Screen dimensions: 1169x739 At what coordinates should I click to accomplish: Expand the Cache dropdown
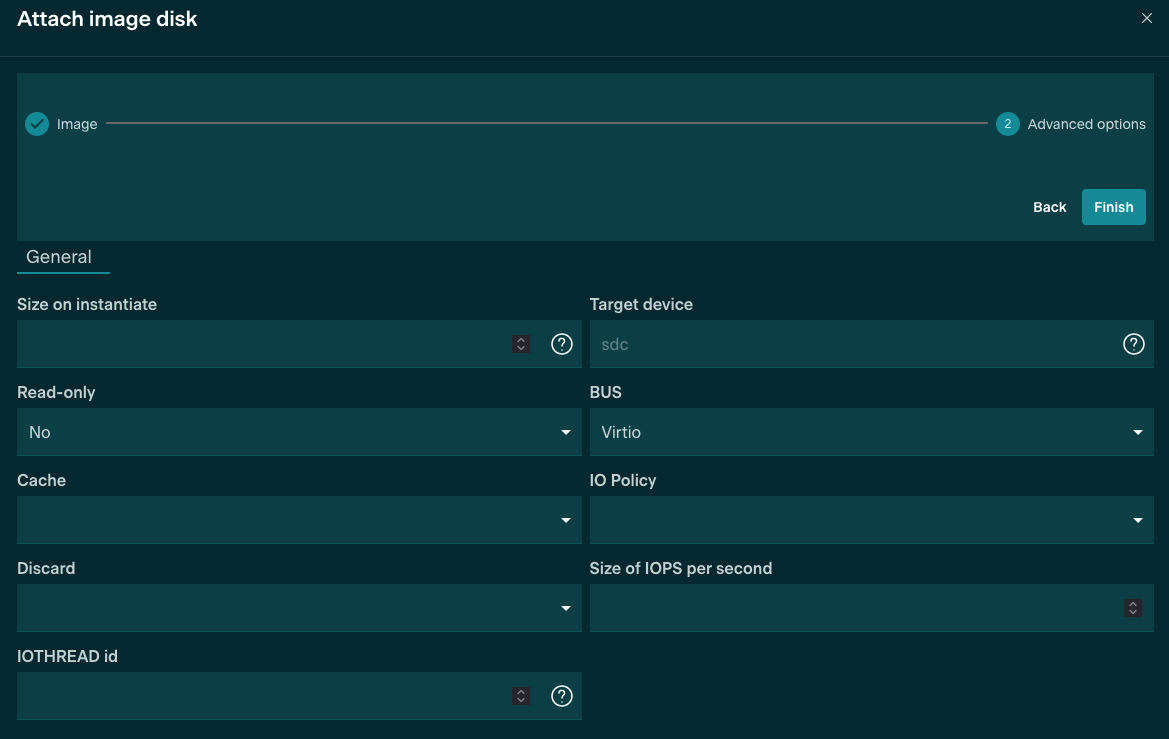[298, 520]
